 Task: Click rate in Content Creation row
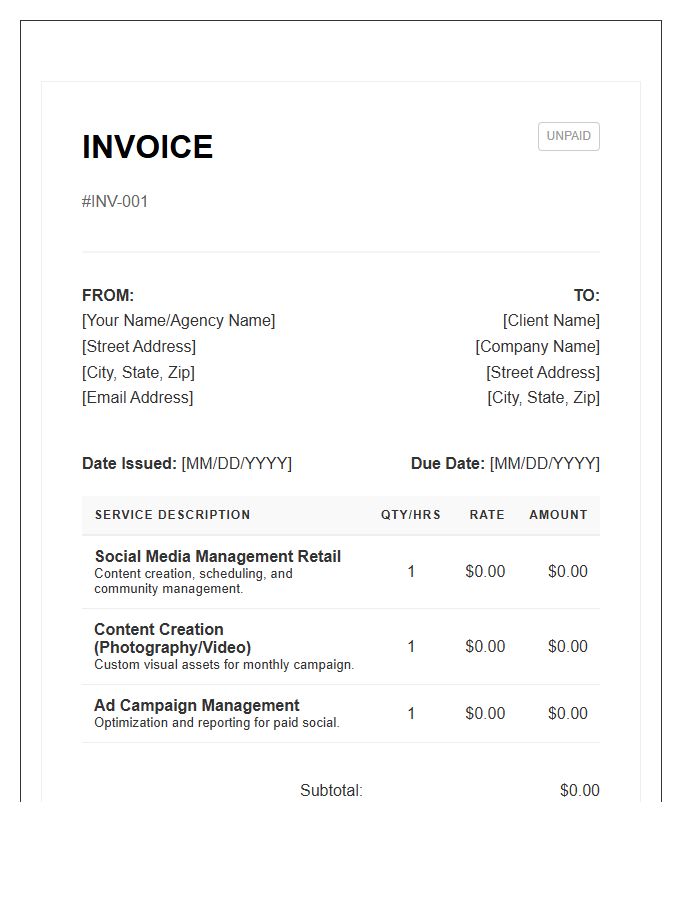coord(485,646)
